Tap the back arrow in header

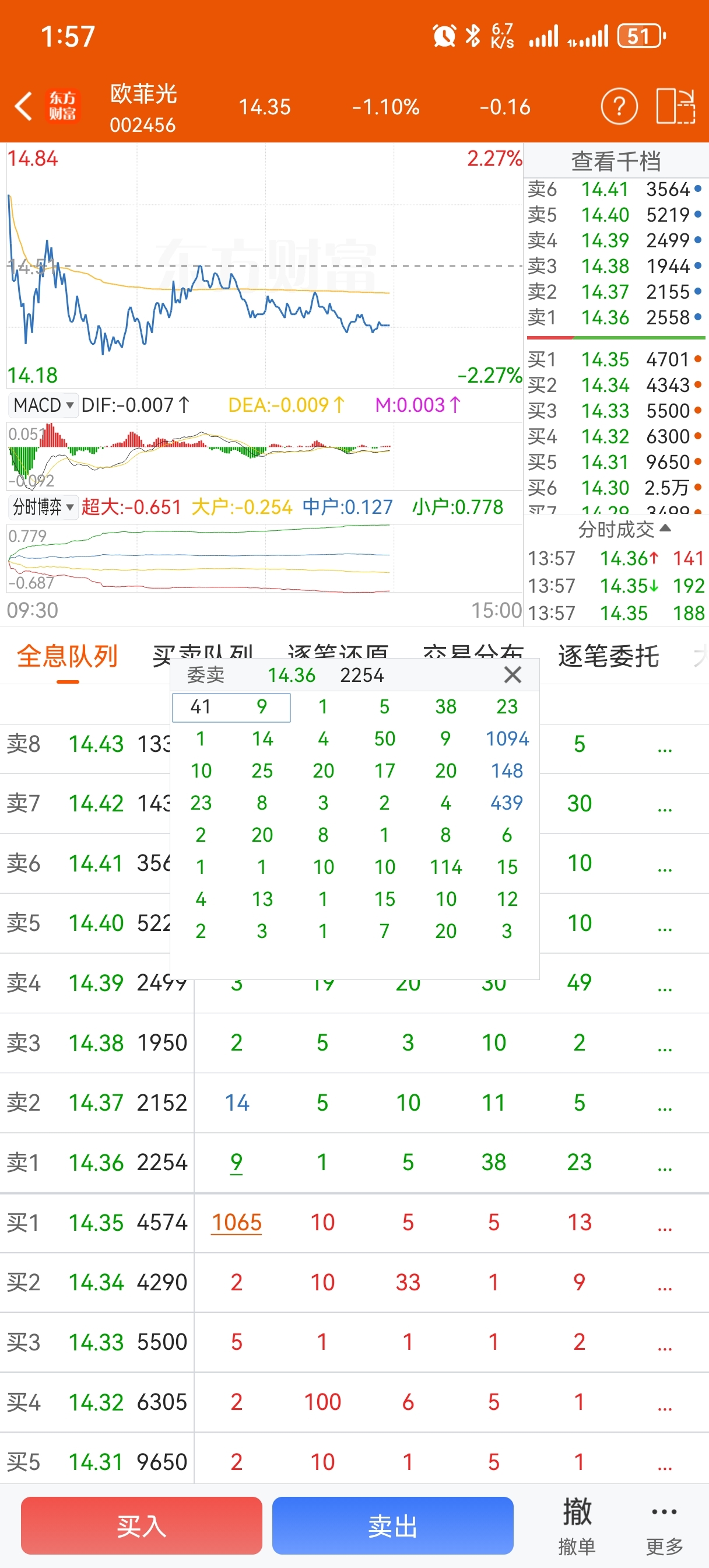23,107
